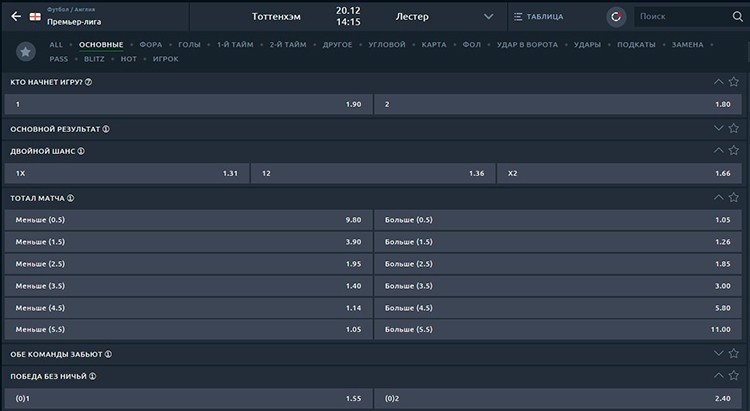Switch to the ИГРОК tab
Viewport: 750px width, 411px height.
coord(165,59)
